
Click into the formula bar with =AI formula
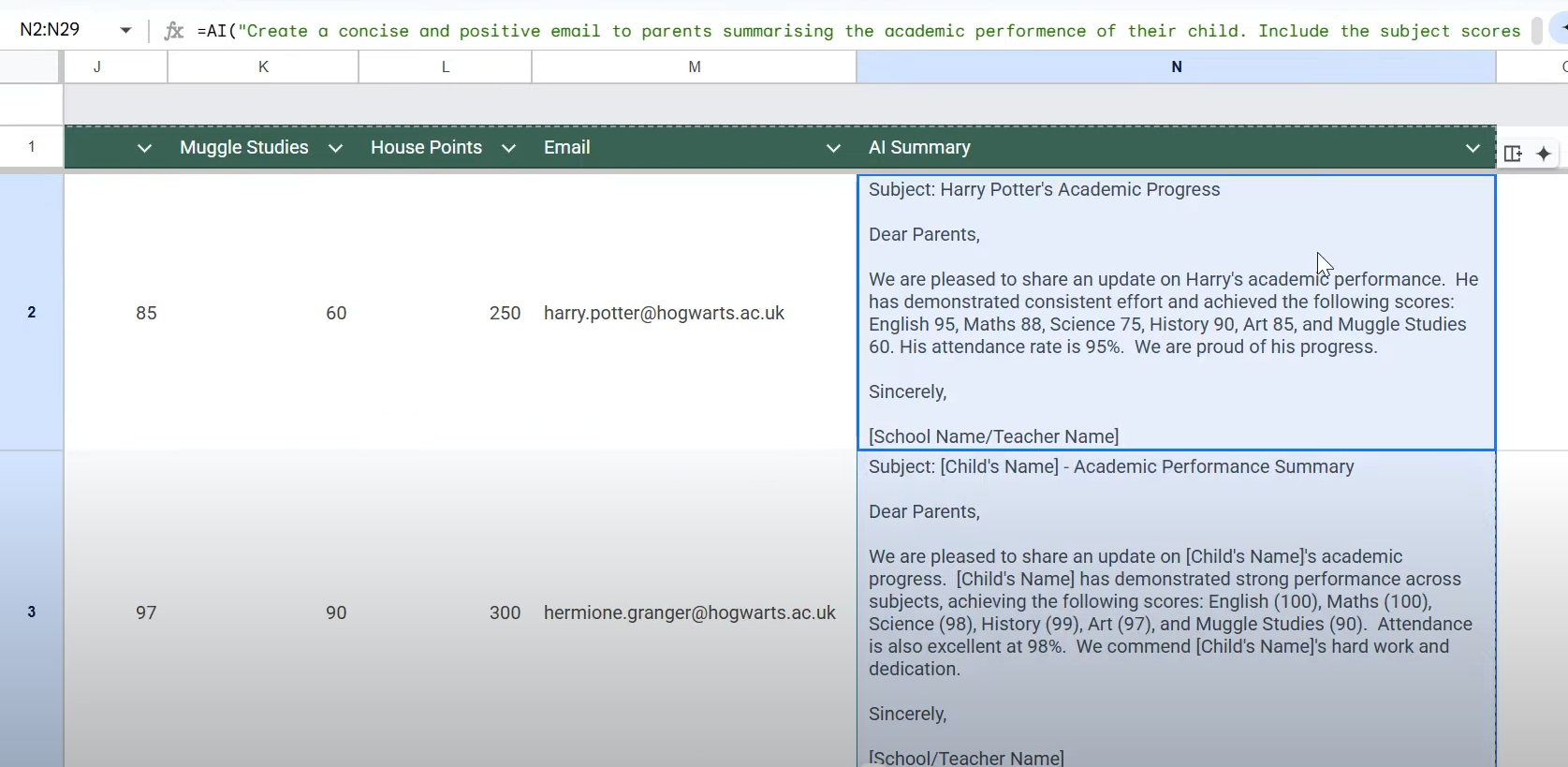858,31
